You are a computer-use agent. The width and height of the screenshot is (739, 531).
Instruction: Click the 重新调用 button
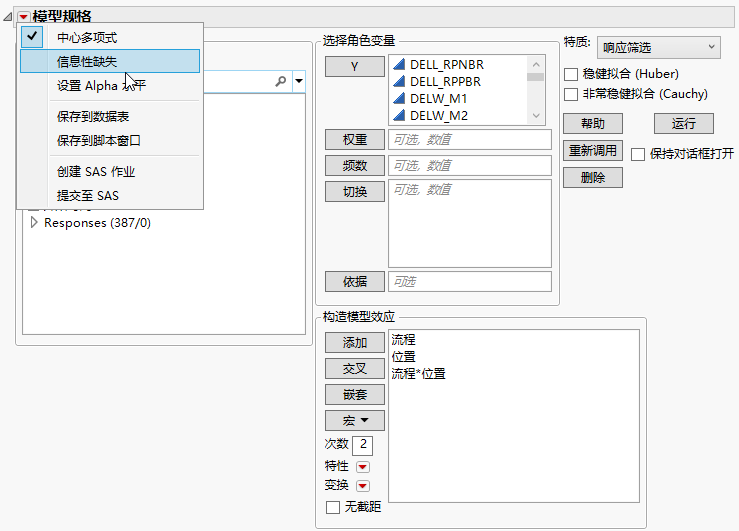[592, 150]
